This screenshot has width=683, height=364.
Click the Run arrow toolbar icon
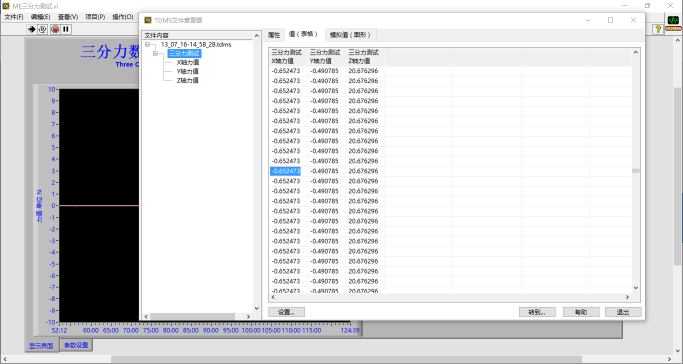31,29
